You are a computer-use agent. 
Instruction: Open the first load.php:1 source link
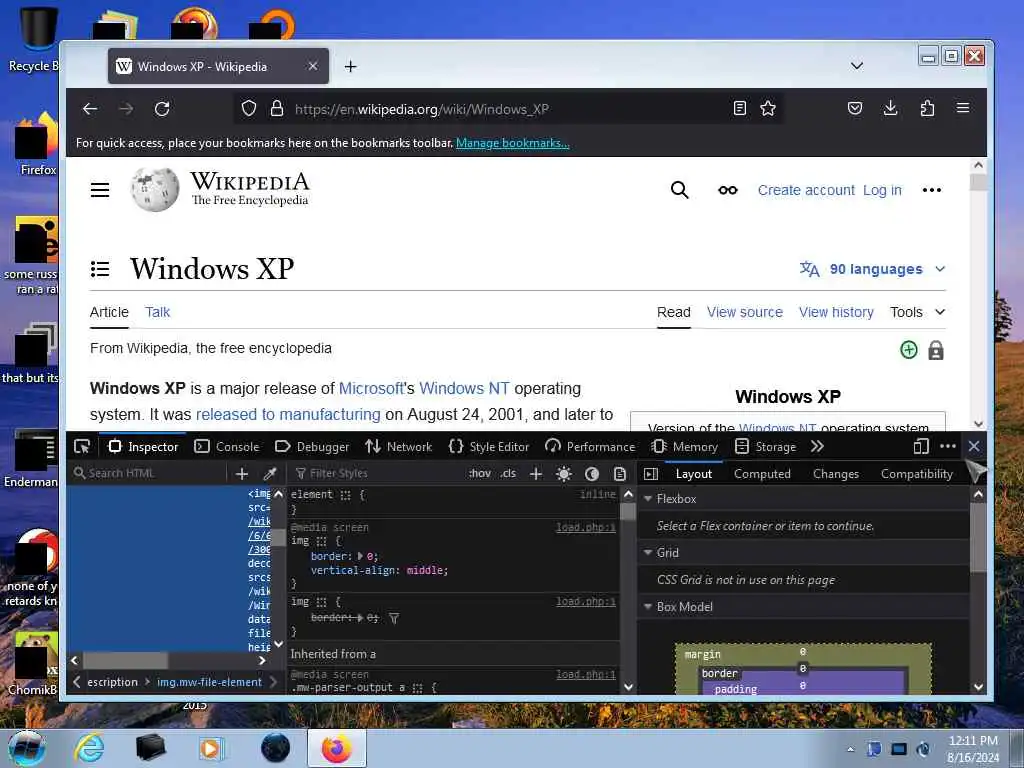pos(586,527)
